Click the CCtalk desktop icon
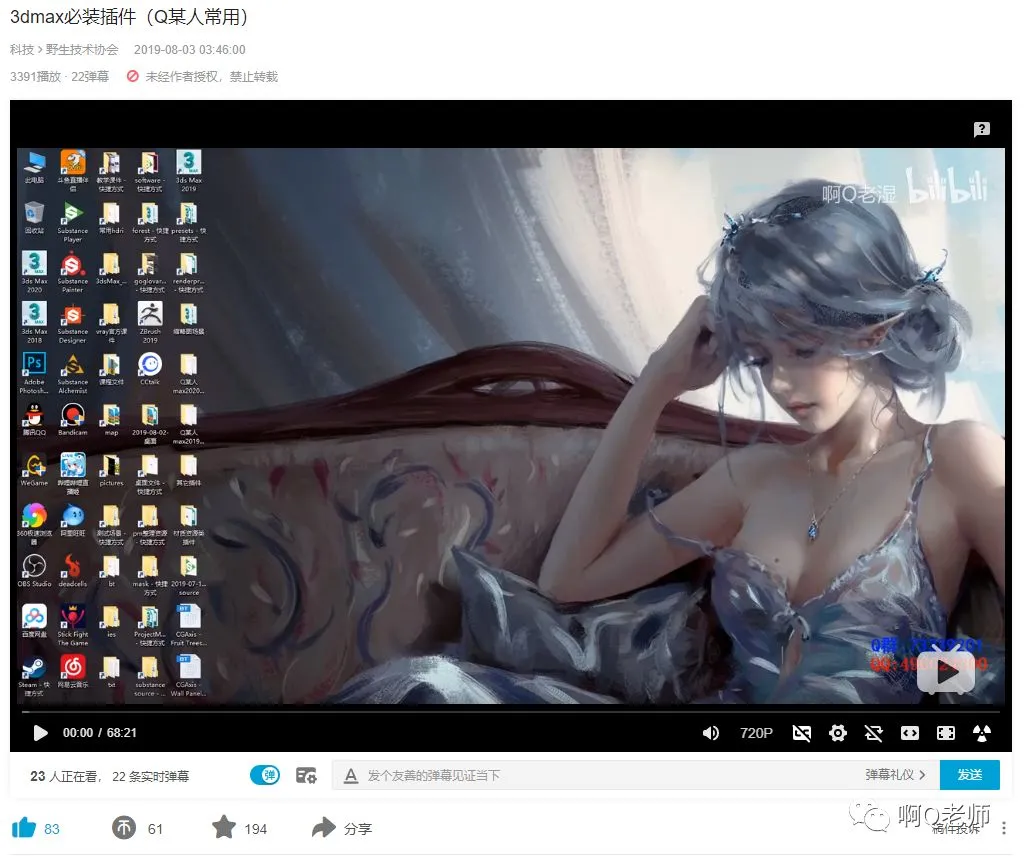Screen dimensions: 1024x862 coord(150,368)
